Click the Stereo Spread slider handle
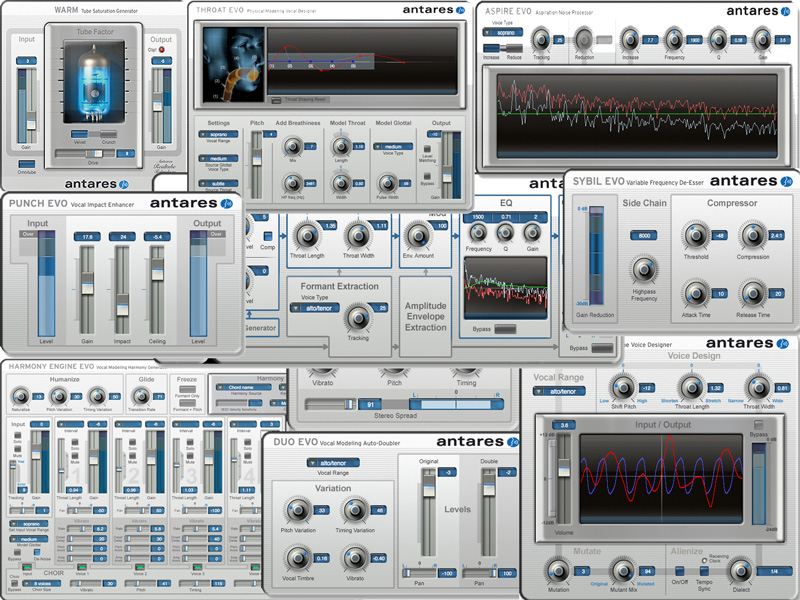 349,405
